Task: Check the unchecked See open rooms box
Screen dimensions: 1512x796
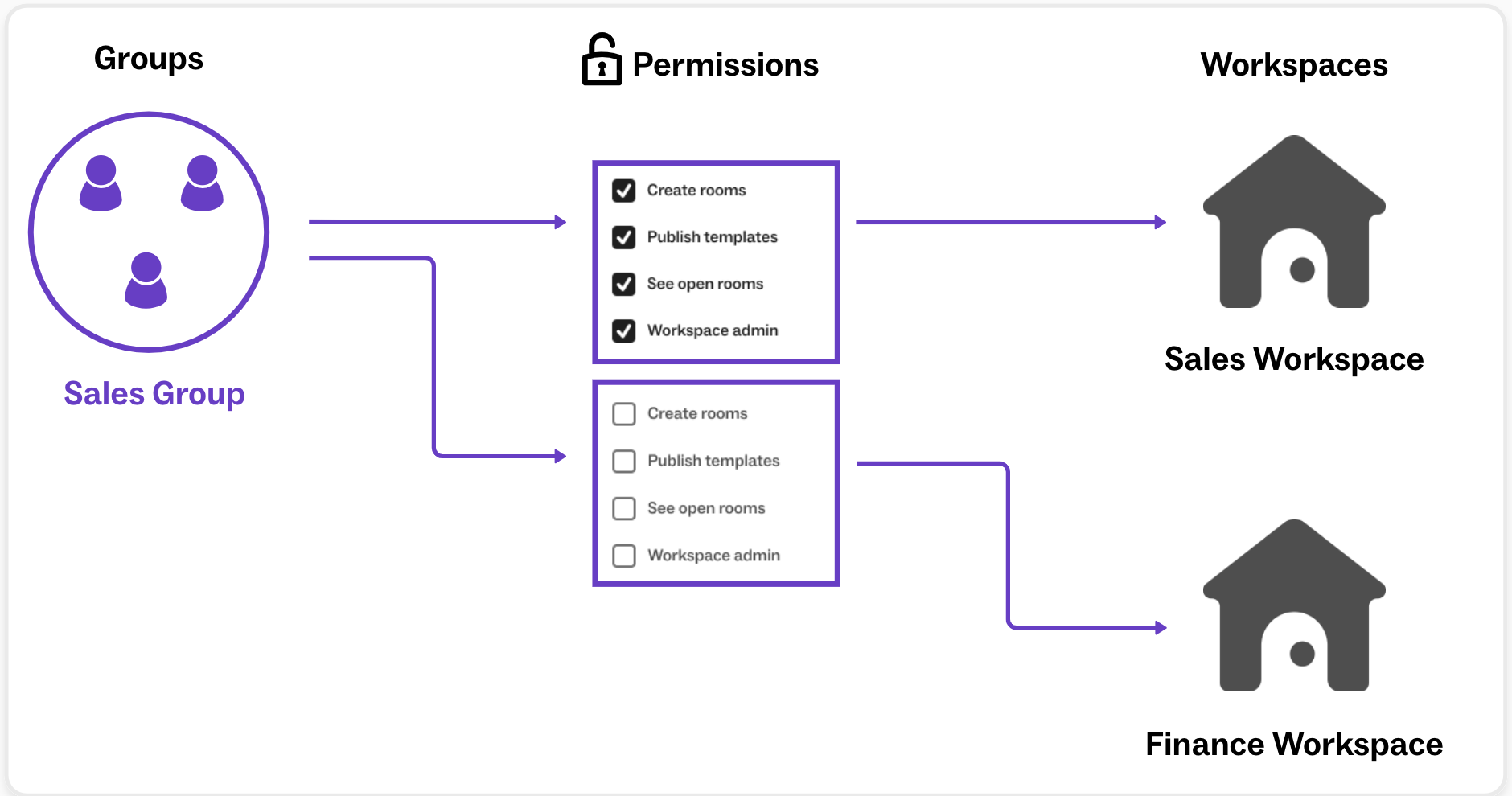Action: click(624, 508)
